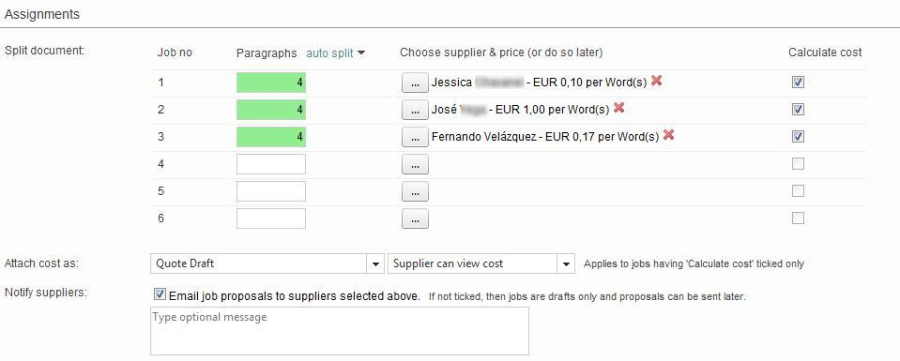Open supplier picker for job 1
The image size is (900, 361).
tap(415, 83)
